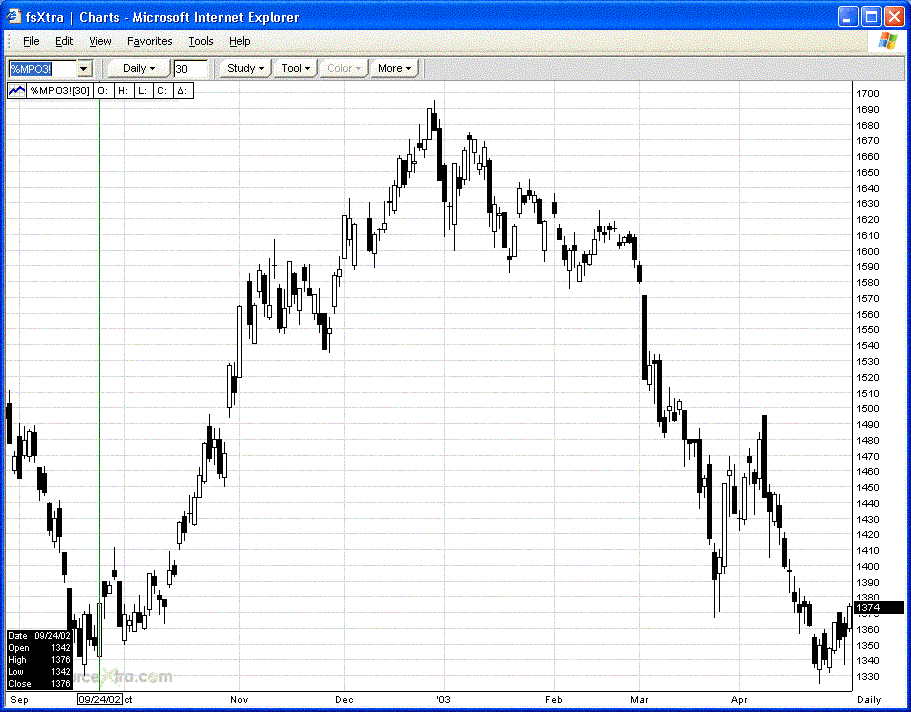Click the '03 label on time axis
This screenshot has width=911, height=712.
tap(443, 699)
